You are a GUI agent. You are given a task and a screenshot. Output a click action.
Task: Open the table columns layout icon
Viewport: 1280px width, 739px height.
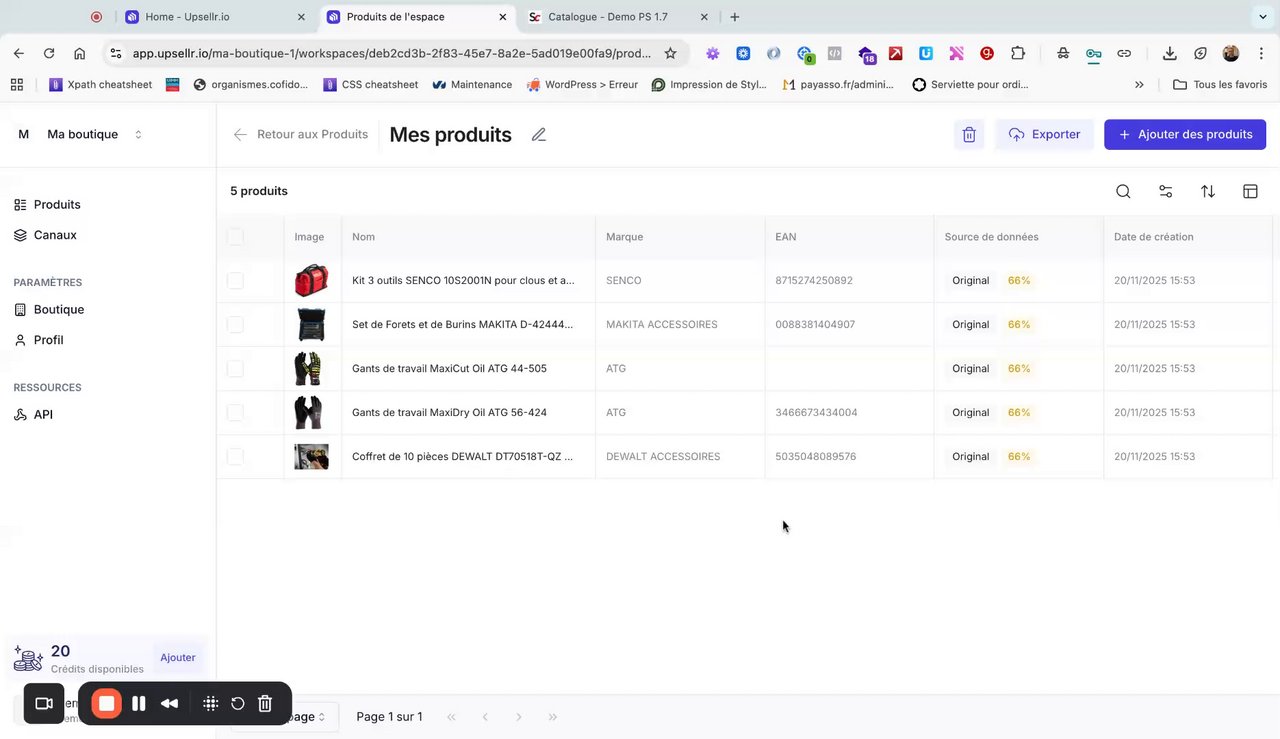(x=1250, y=191)
